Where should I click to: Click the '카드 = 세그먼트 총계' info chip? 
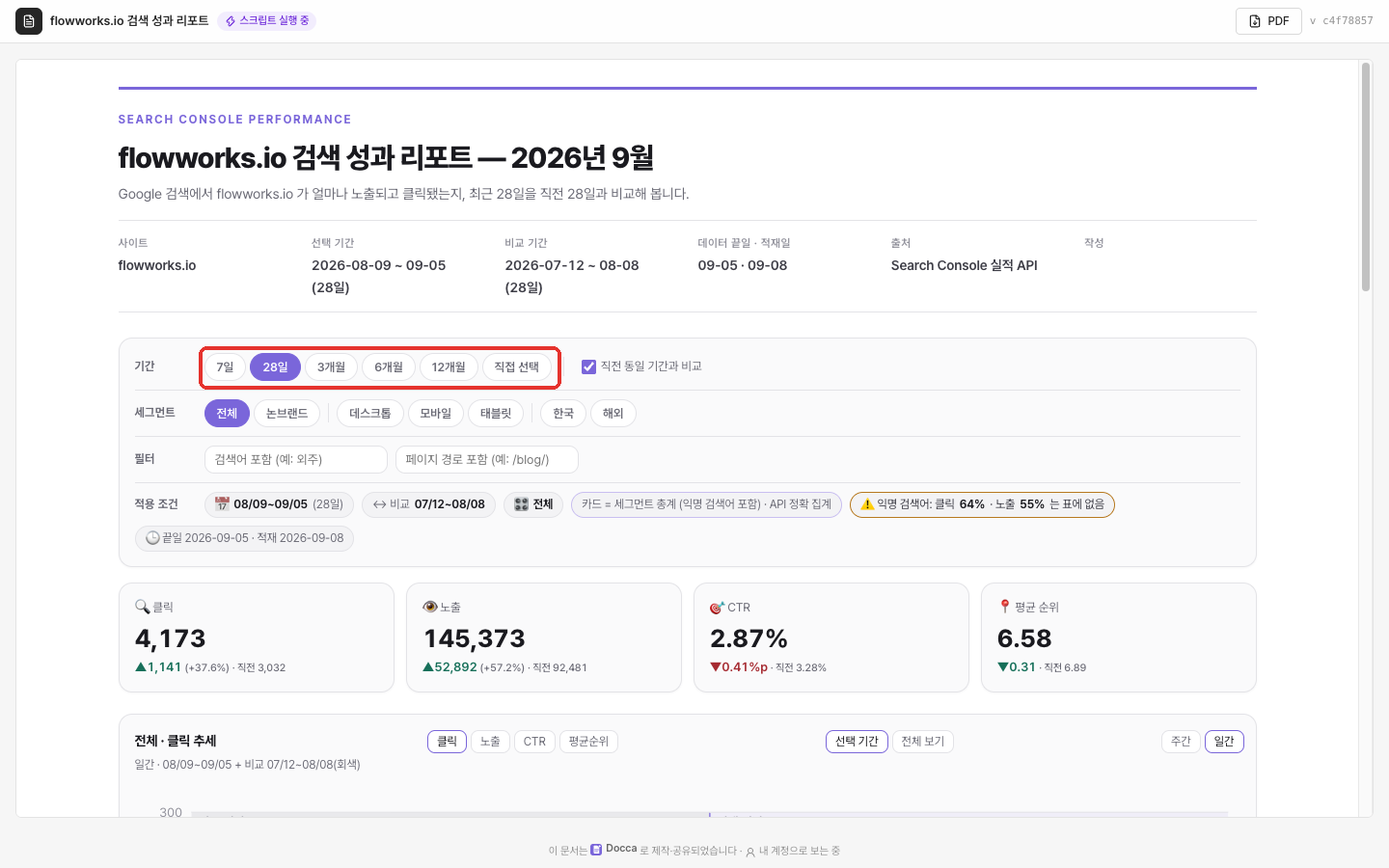[707, 504]
